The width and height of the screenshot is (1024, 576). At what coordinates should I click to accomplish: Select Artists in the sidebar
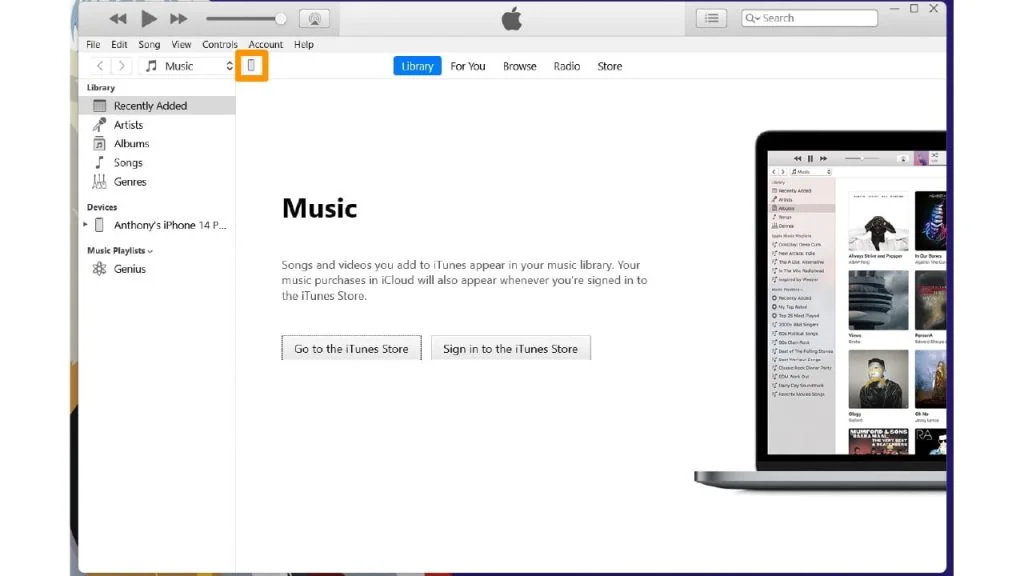157,125
